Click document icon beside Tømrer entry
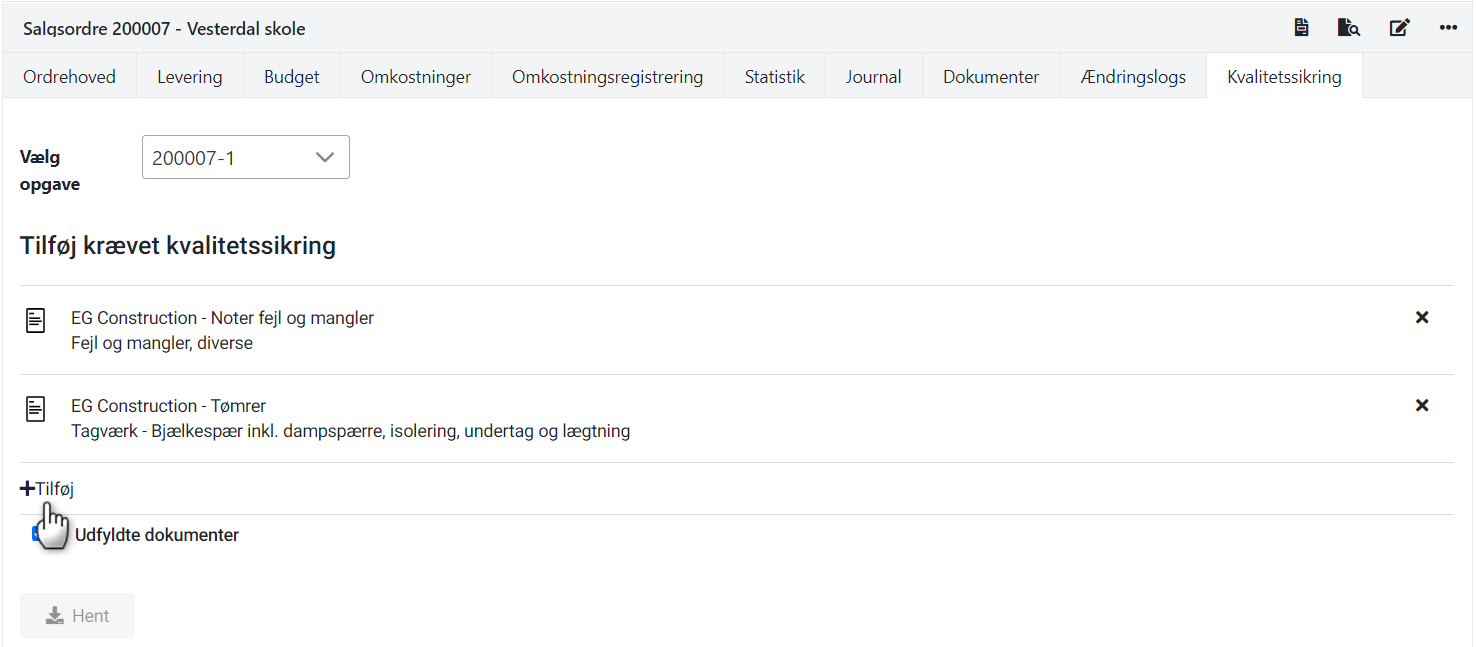 point(36,409)
